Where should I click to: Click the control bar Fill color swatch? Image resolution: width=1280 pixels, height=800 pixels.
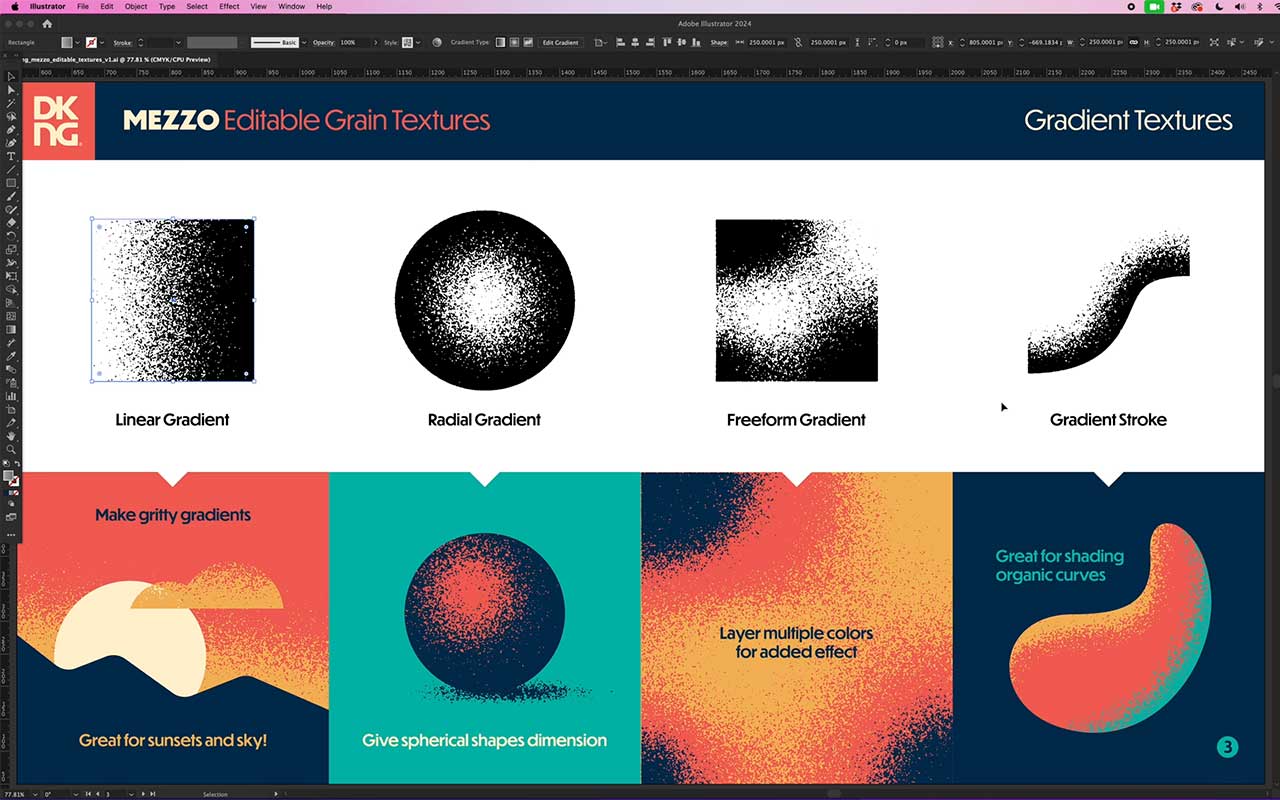(66, 43)
